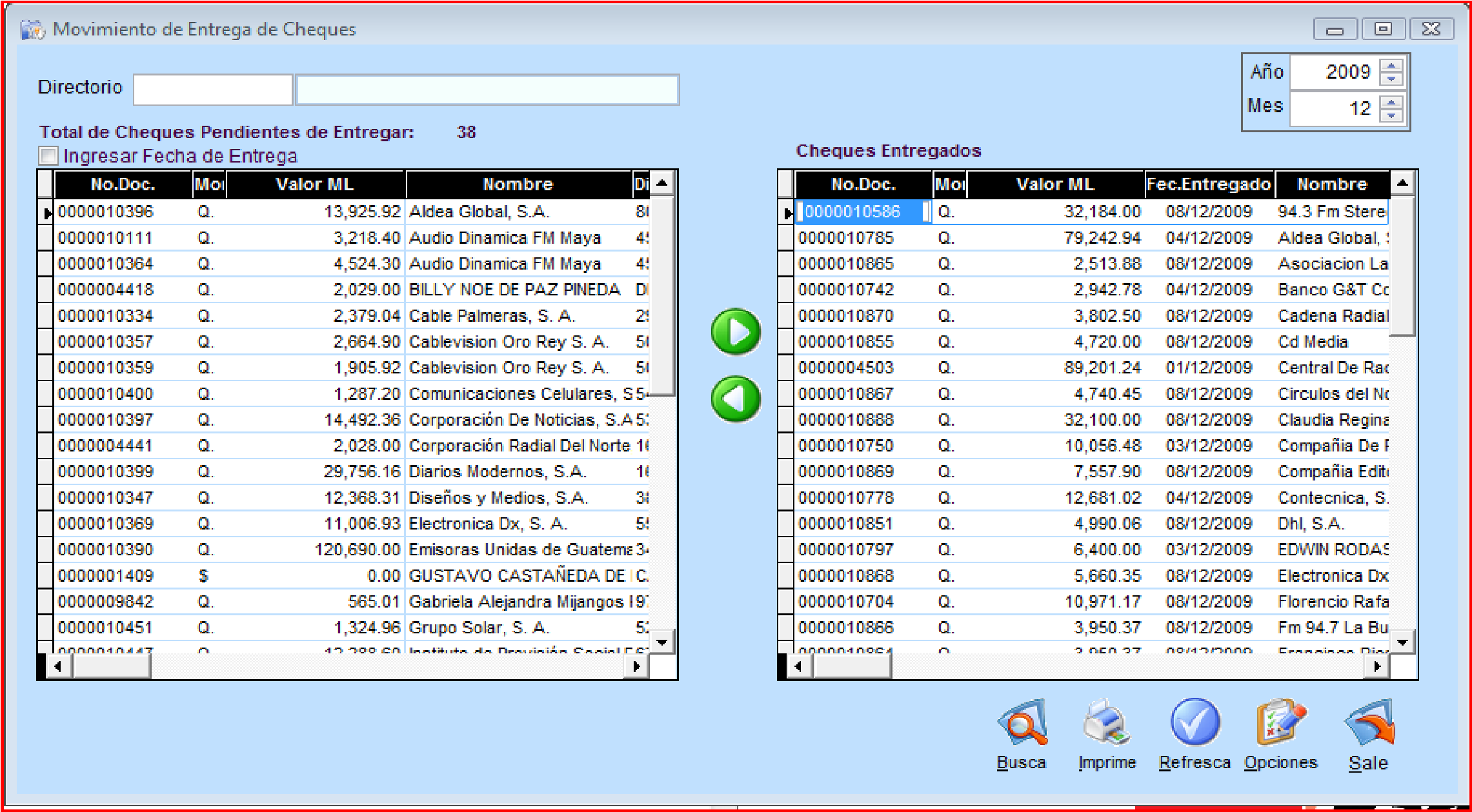The width and height of the screenshot is (1472, 812).
Task: Open the Opciones clipboard icon
Action: coord(1280,722)
